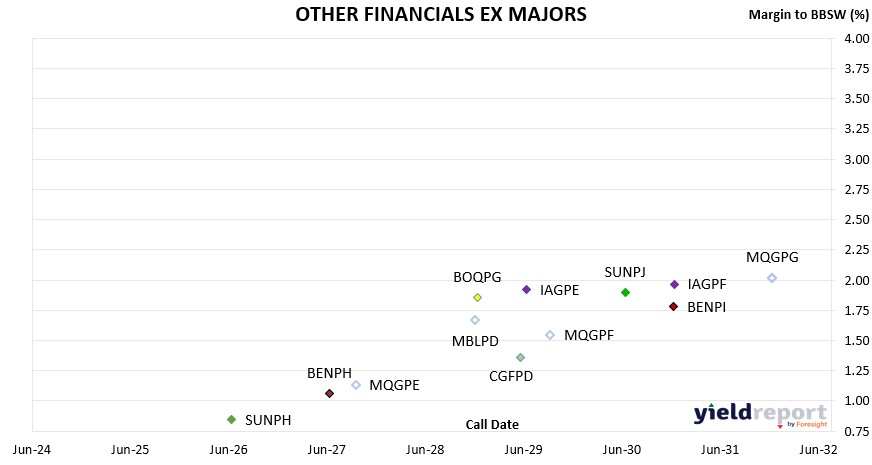The height and width of the screenshot is (465, 872).
Task: Select the dark red BENPH diamond marker
Action: [329, 393]
